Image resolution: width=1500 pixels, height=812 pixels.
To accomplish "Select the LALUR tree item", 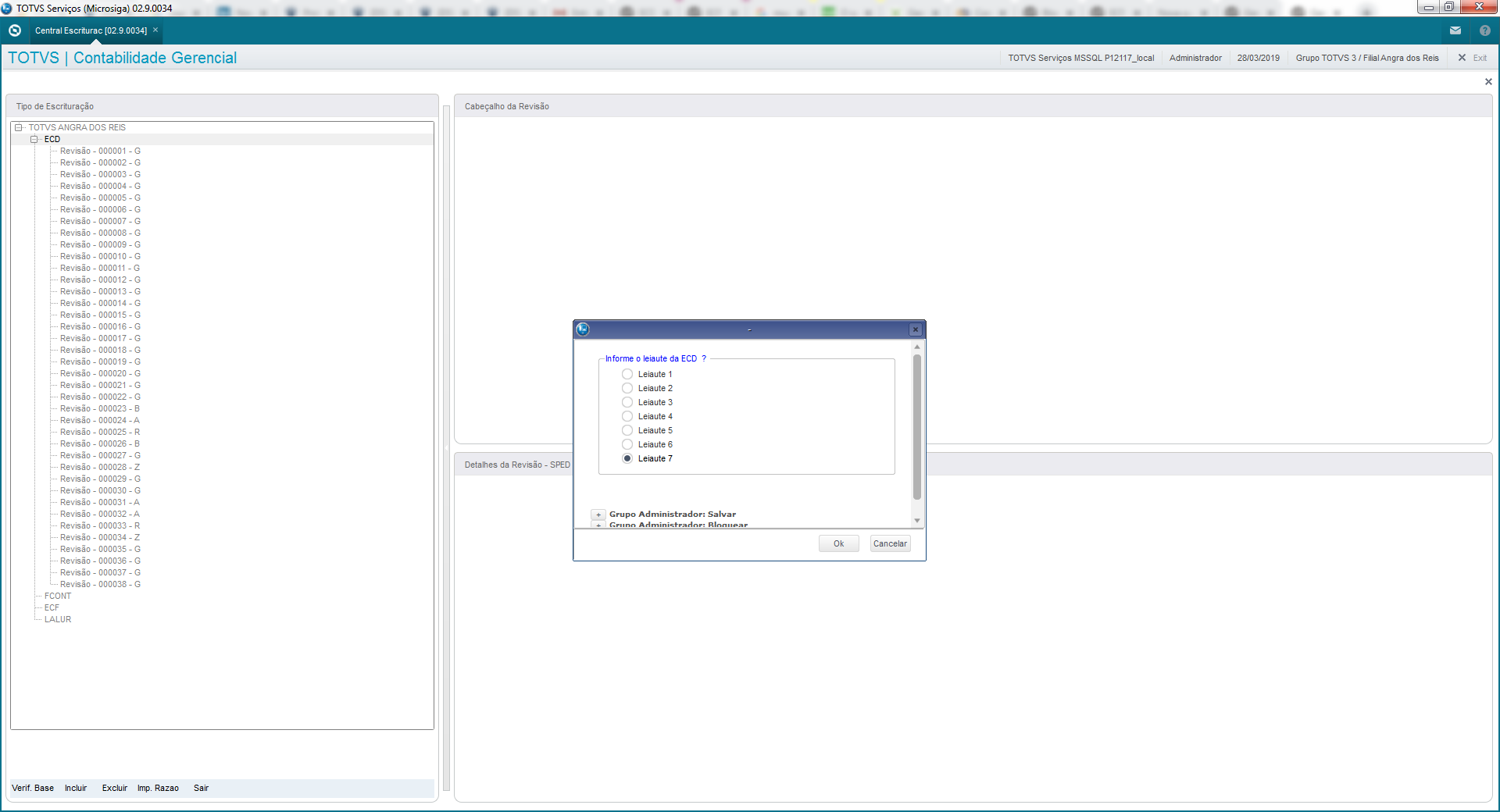I will pyautogui.click(x=58, y=619).
